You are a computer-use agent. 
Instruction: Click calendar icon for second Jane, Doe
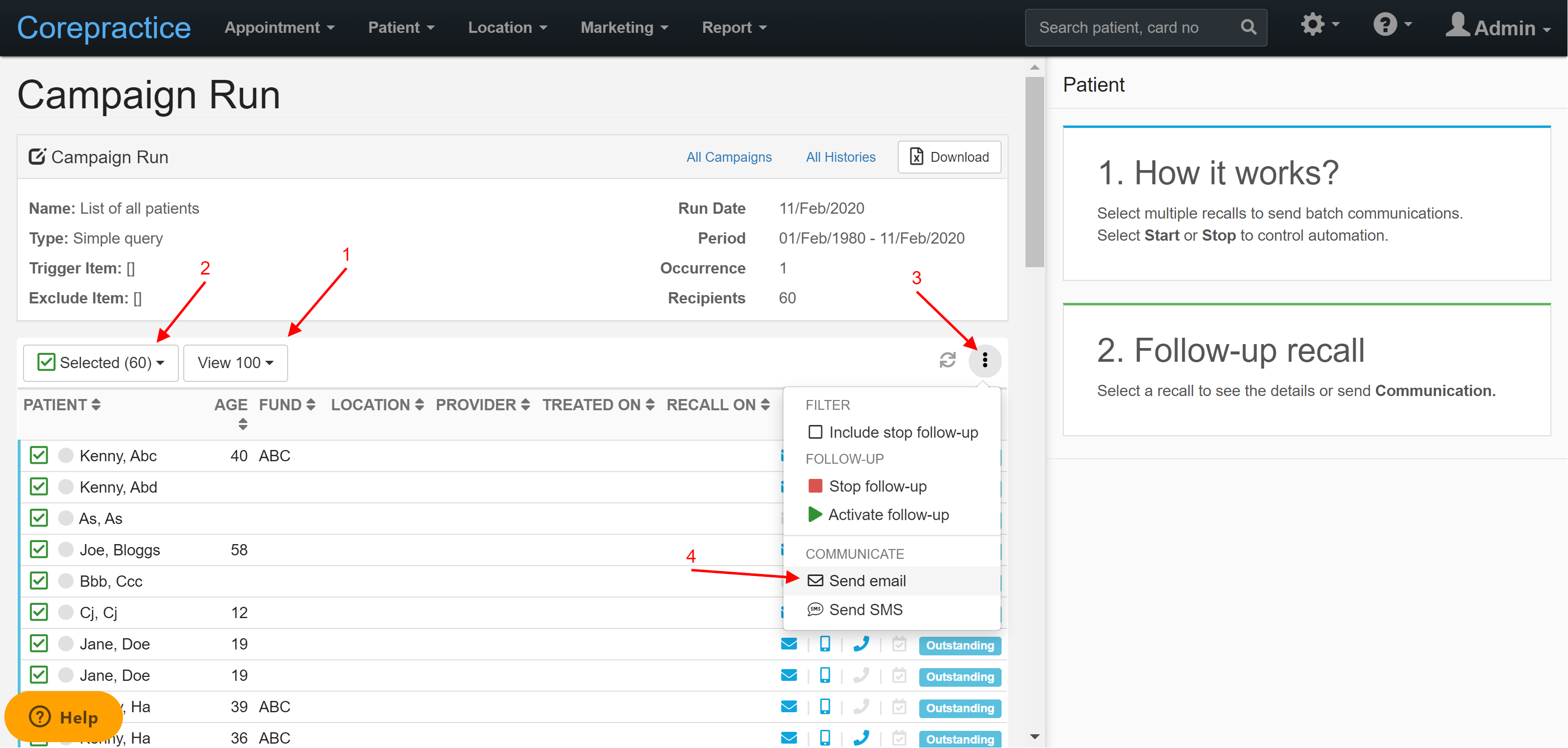[899, 675]
